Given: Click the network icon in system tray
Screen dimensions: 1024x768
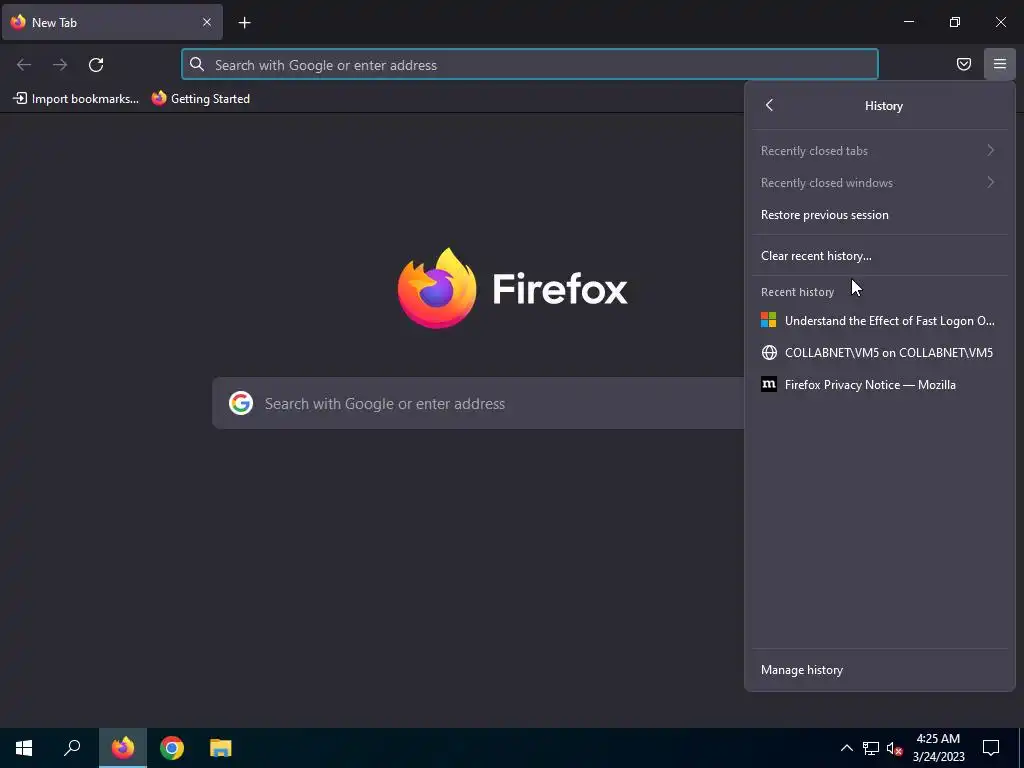Looking at the screenshot, I should tap(871, 748).
